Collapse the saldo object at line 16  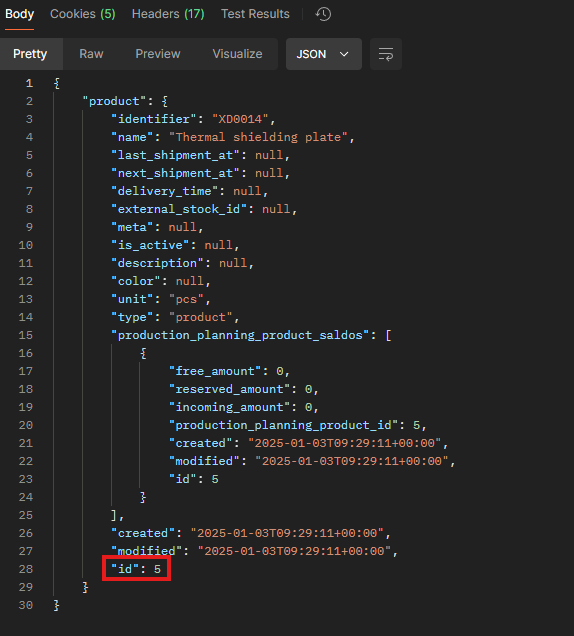[x=143, y=353]
